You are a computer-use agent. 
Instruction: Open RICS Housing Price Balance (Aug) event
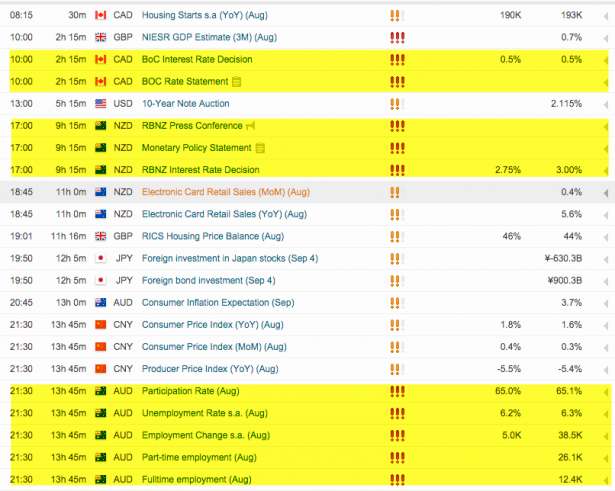213,236
